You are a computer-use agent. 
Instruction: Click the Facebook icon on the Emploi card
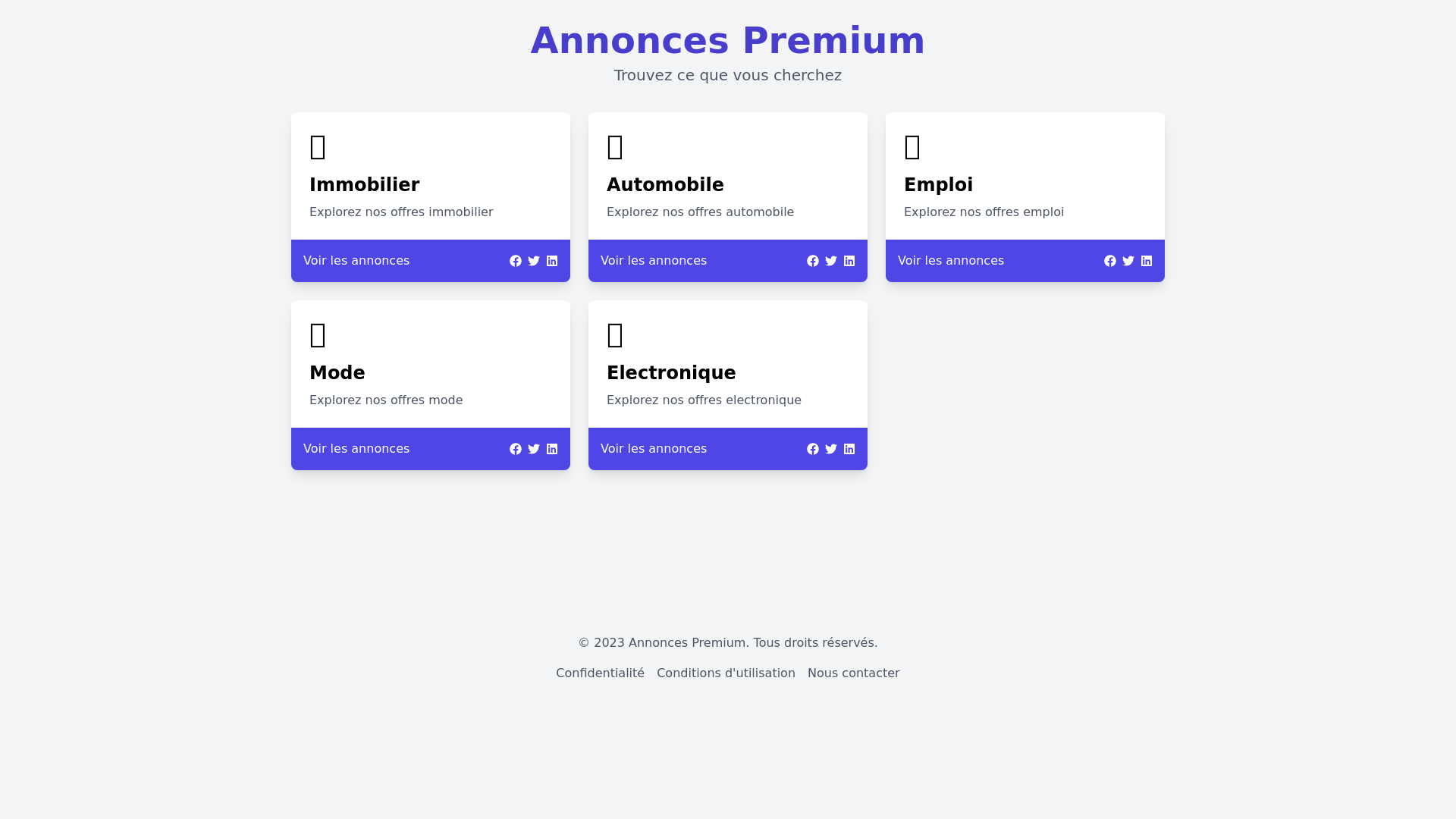click(x=1110, y=260)
